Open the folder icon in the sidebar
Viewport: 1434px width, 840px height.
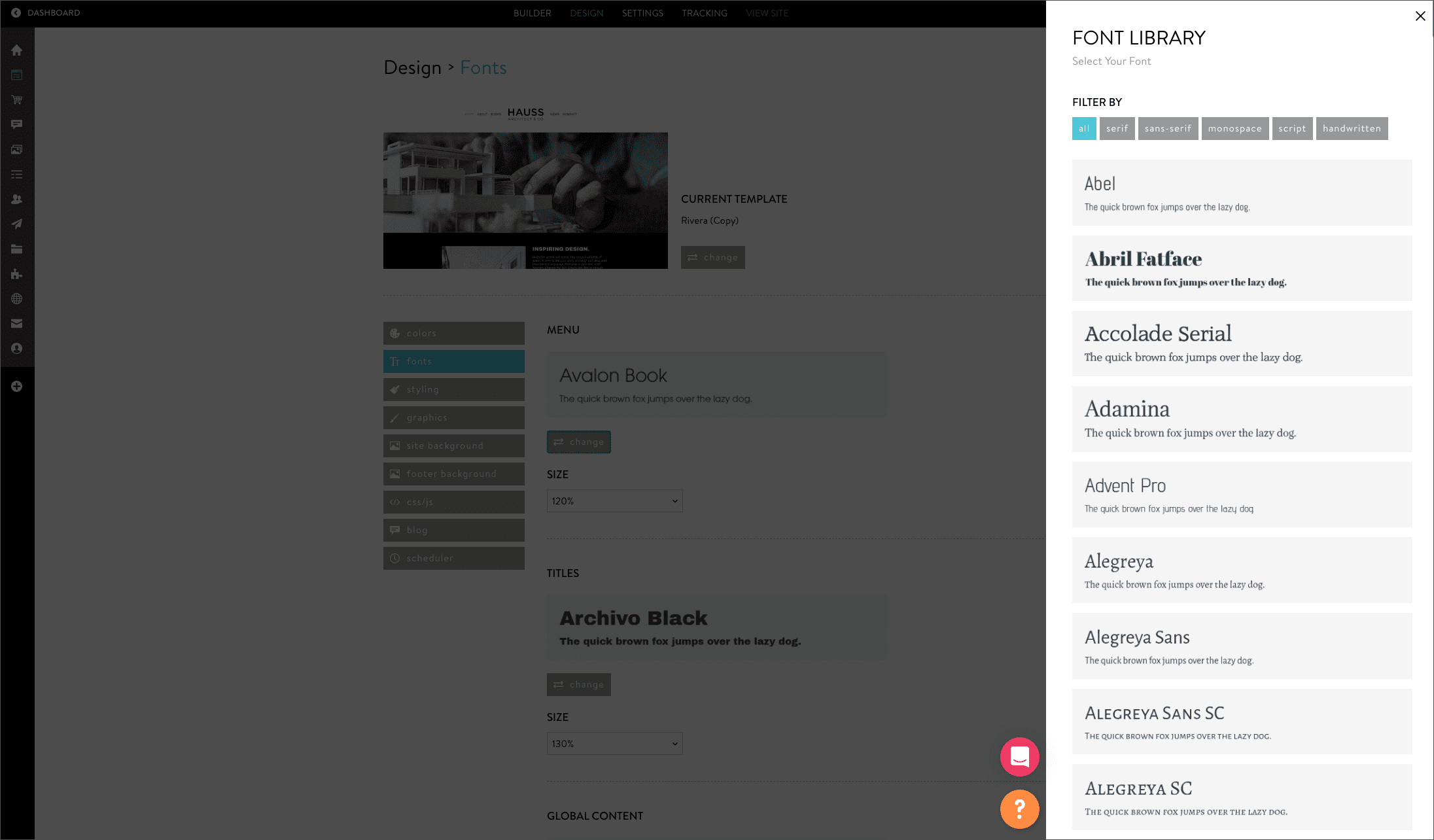pos(17,249)
